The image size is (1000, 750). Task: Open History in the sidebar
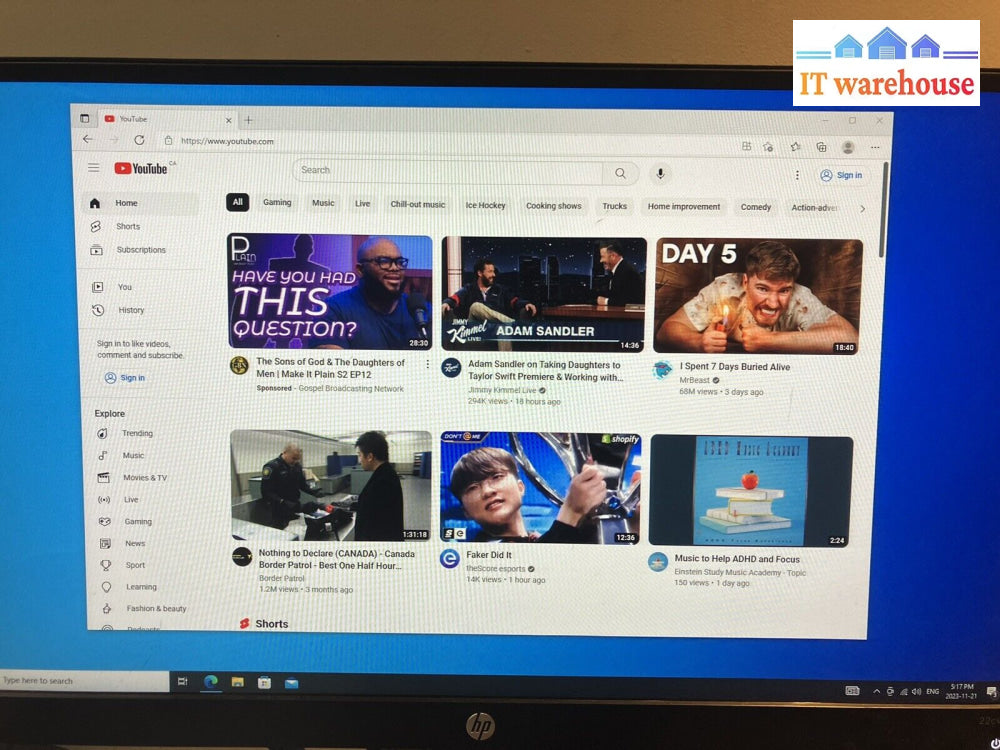[x=131, y=310]
